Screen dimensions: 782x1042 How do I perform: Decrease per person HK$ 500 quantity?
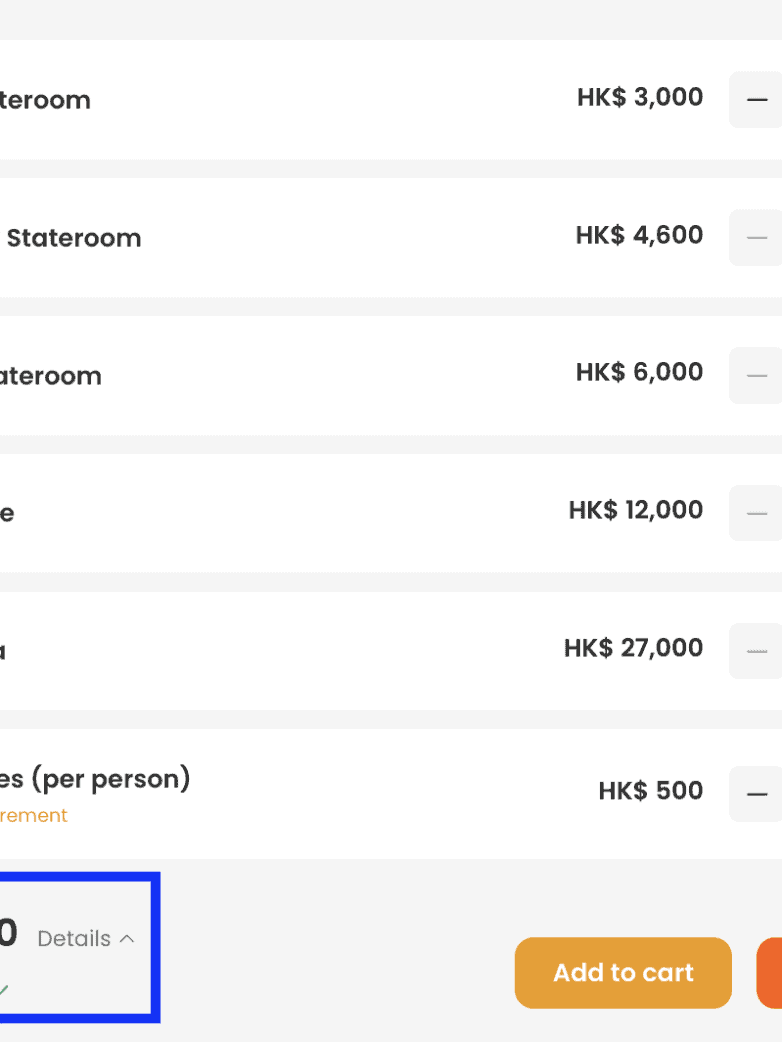[757, 794]
